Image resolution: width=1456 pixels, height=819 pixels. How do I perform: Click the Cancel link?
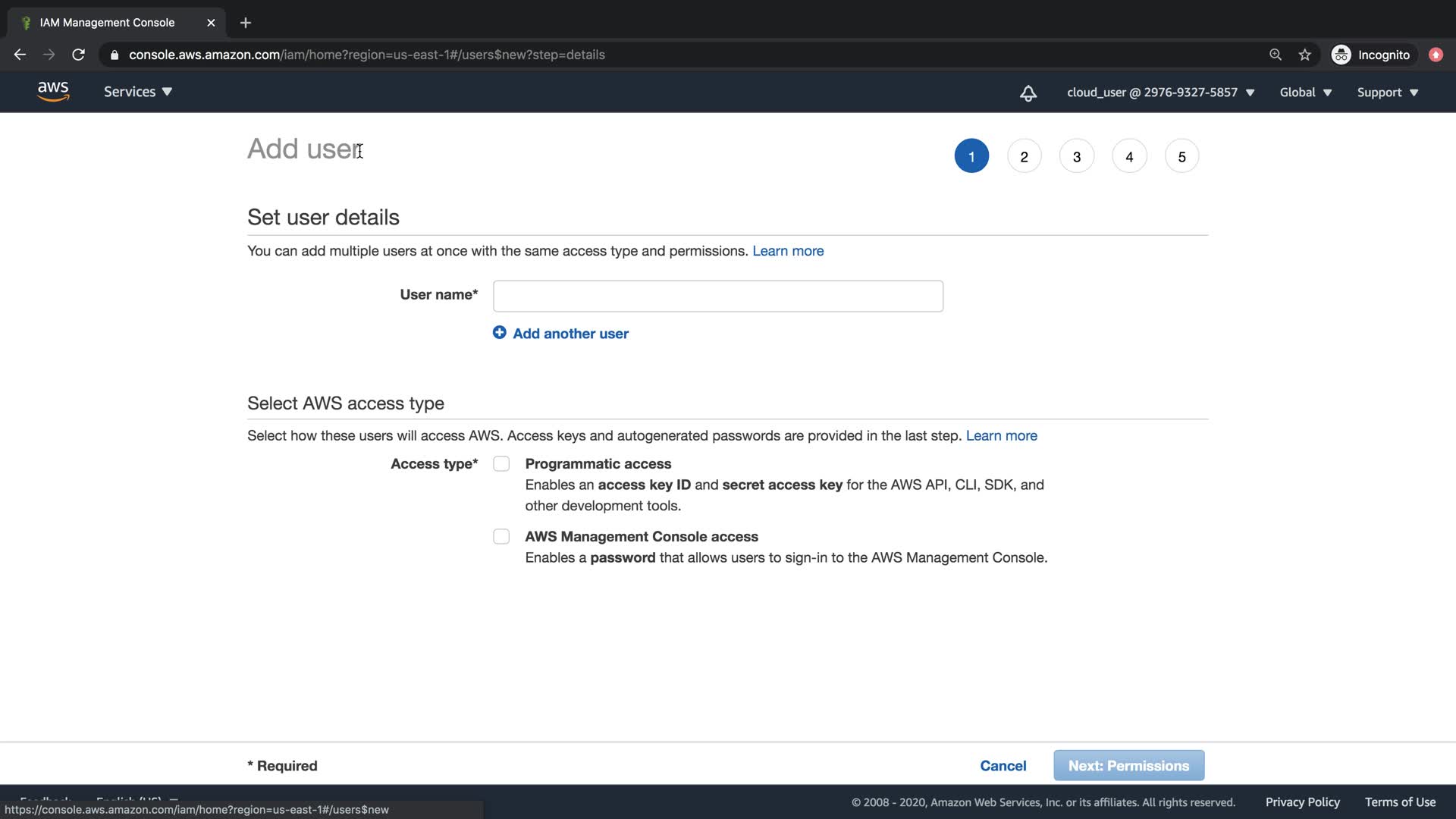[1003, 766]
